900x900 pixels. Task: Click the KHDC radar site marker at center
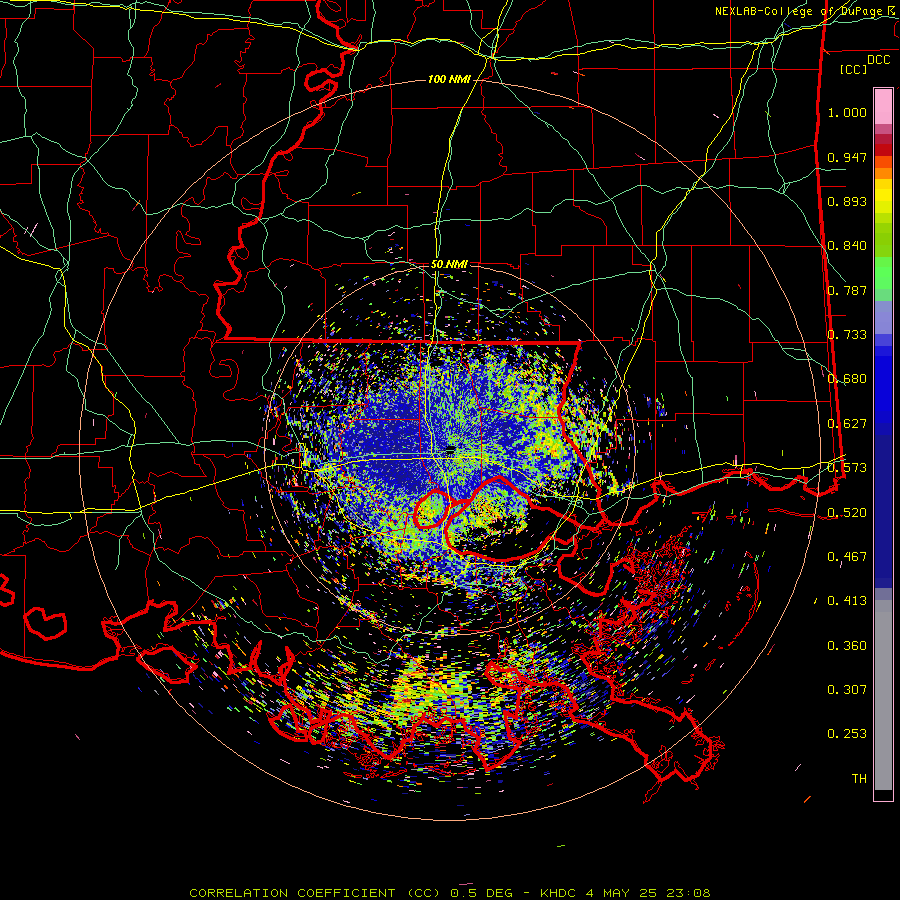tap(451, 449)
